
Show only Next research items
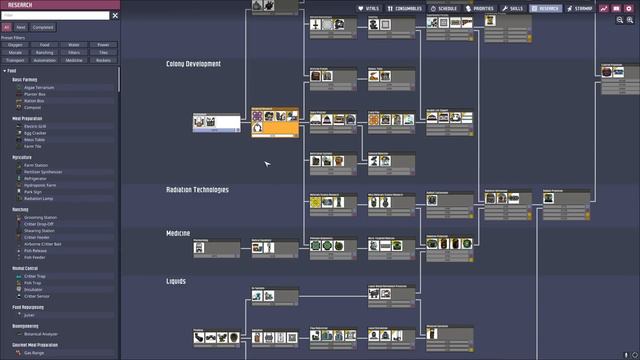point(21,27)
